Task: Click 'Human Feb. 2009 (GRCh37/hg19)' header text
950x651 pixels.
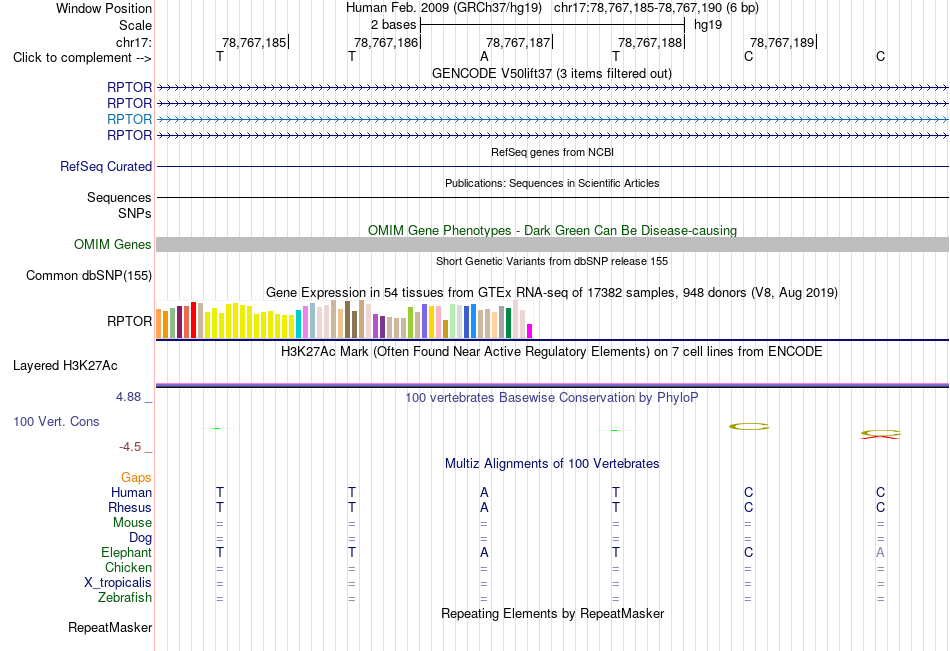Action: (x=445, y=8)
